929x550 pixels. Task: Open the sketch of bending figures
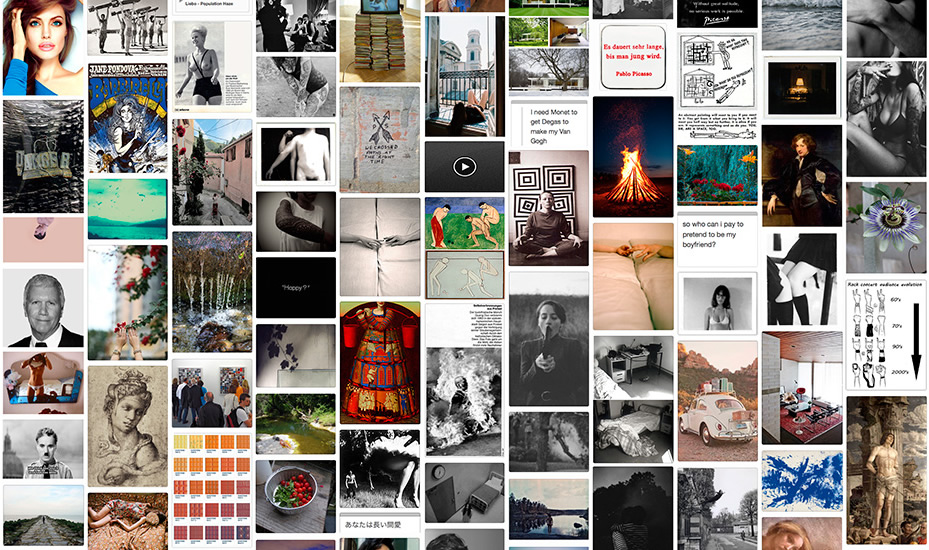pyautogui.click(x=464, y=274)
